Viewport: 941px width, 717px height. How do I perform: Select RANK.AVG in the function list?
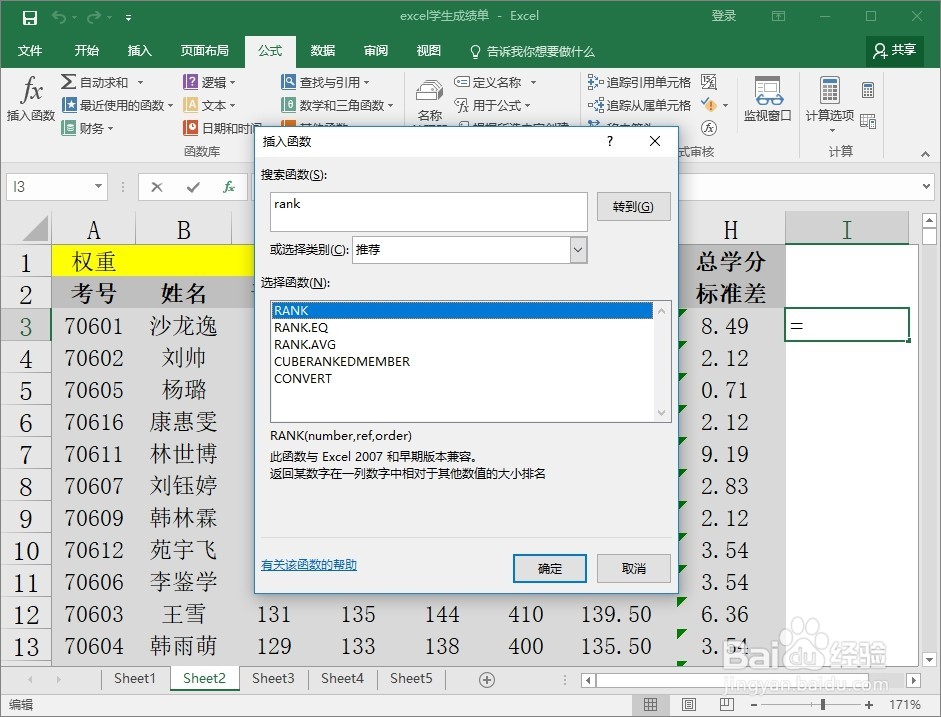point(462,344)
